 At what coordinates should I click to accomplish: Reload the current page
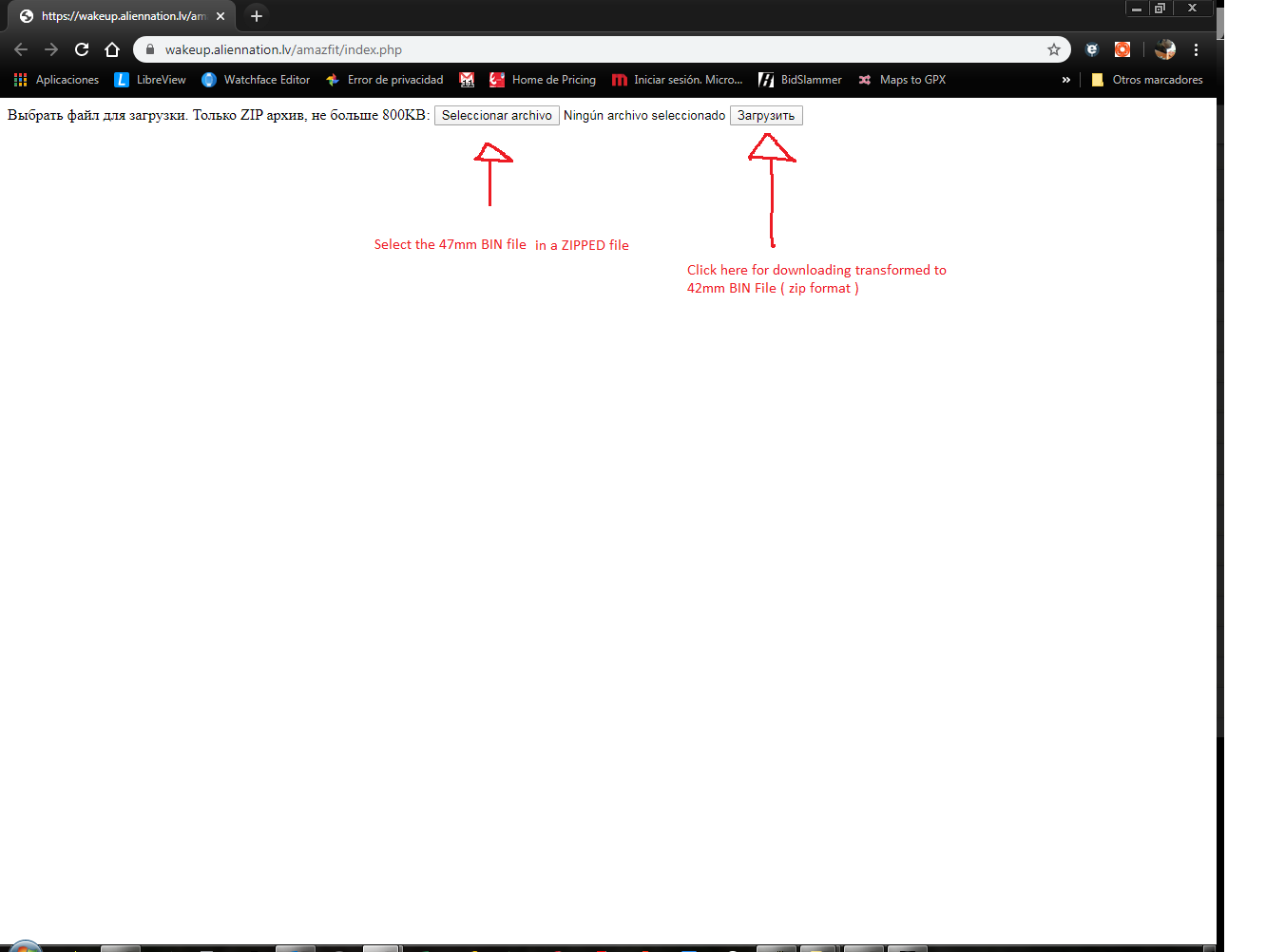pyautogui.click(x=82, y=49)
